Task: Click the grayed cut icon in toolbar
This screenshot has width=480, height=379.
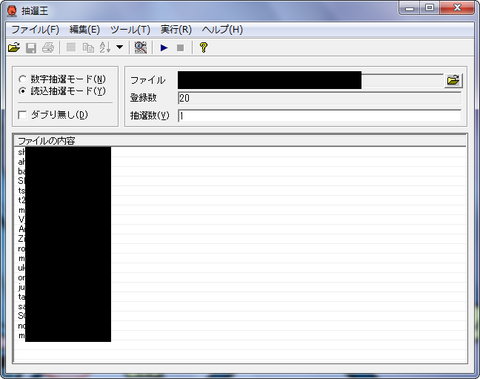Action: [71, 47]
